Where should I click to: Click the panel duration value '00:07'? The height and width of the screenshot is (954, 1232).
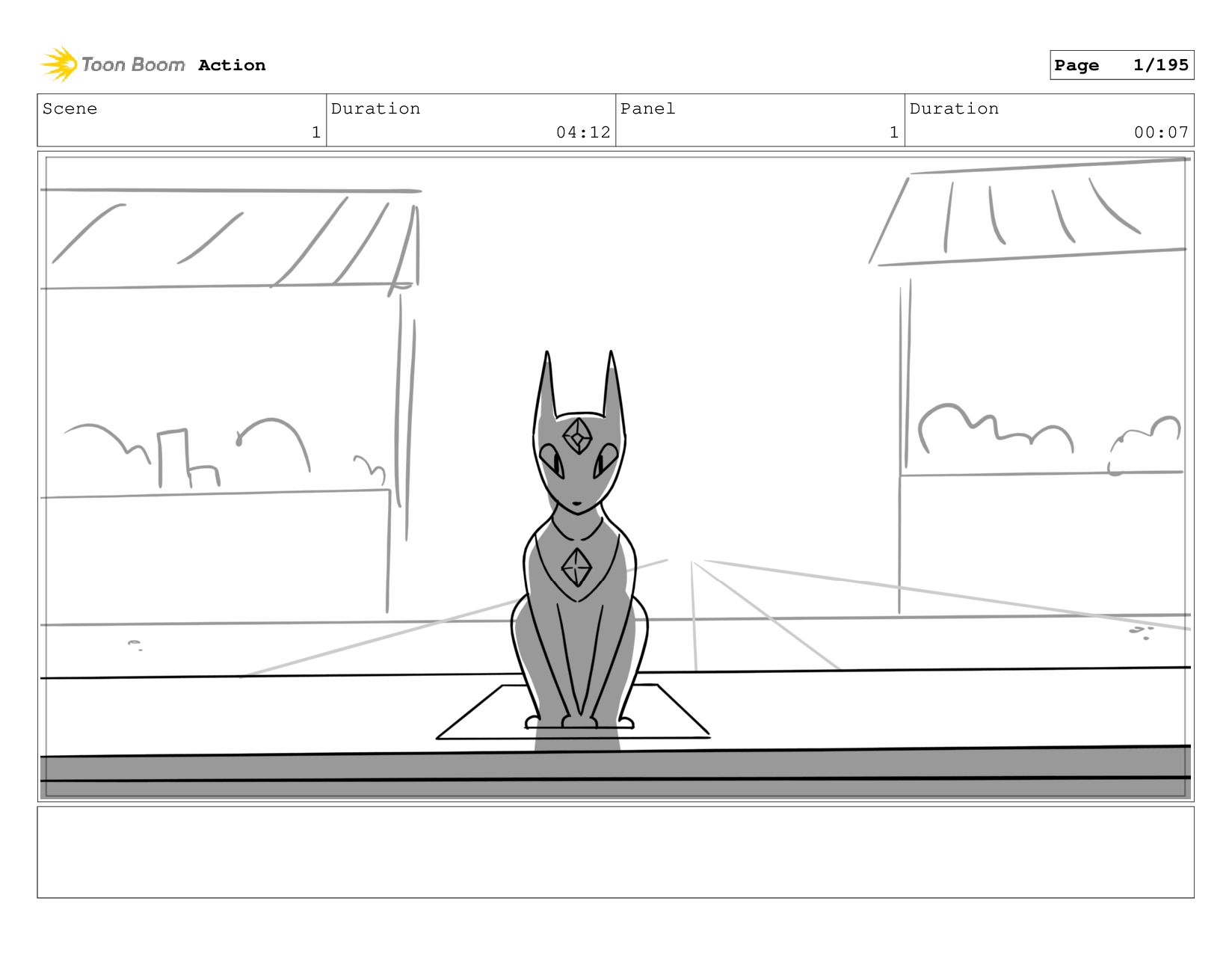[1161, 132]
